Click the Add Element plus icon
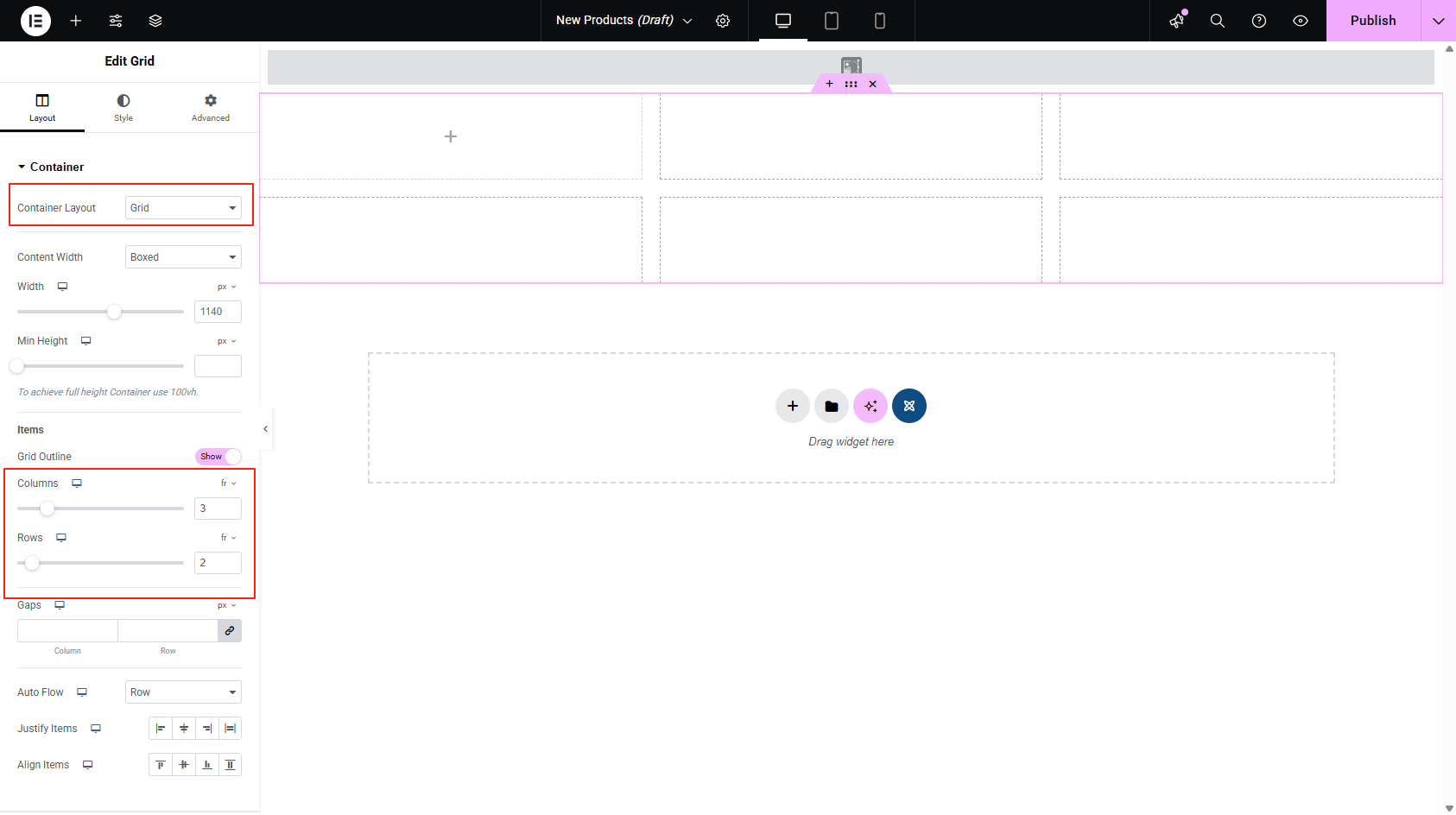1456x815 pixels. tap(76, 21)
